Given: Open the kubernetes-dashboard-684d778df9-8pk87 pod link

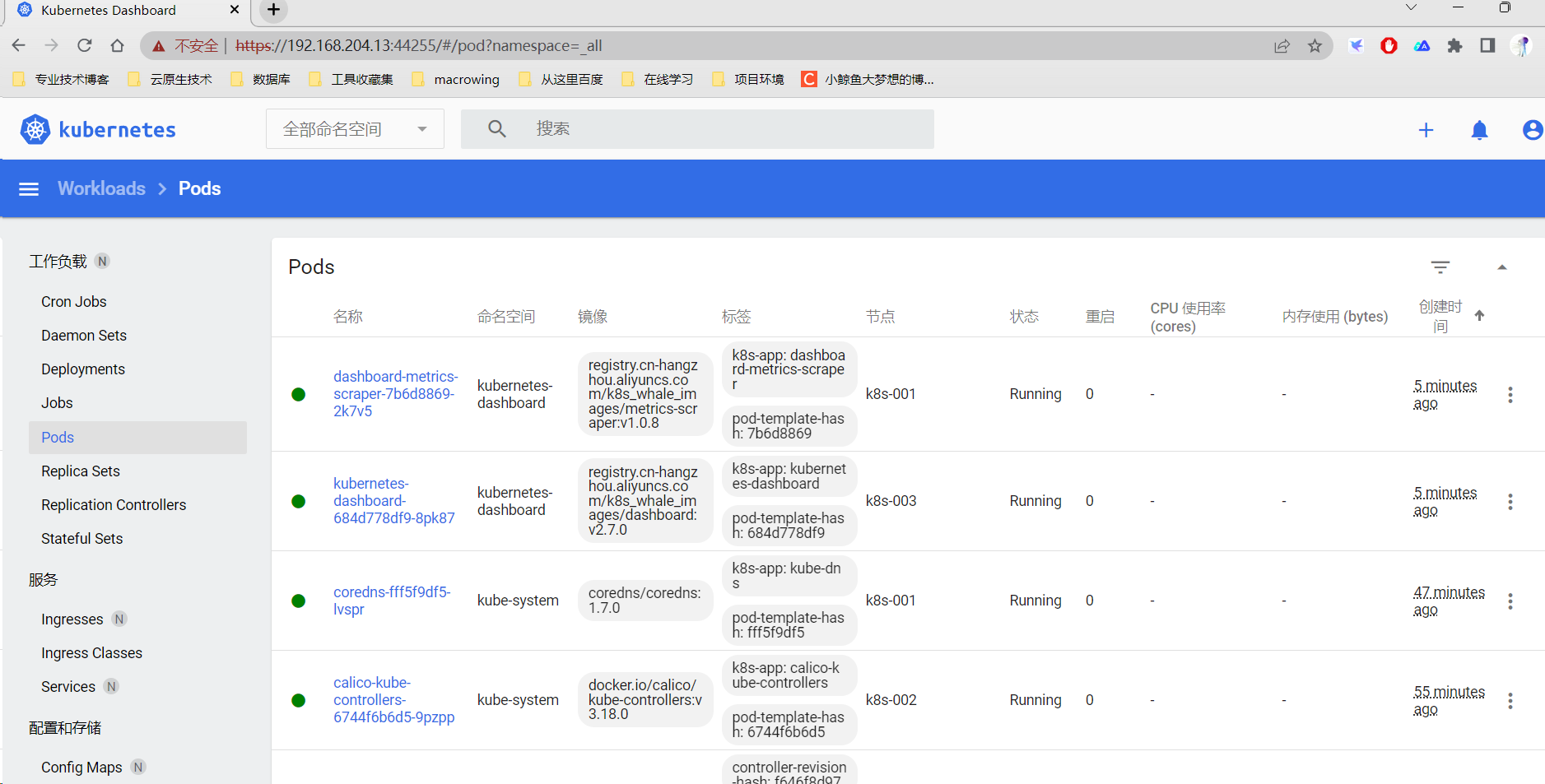Looking at the screenshot, I should point(393,501).
